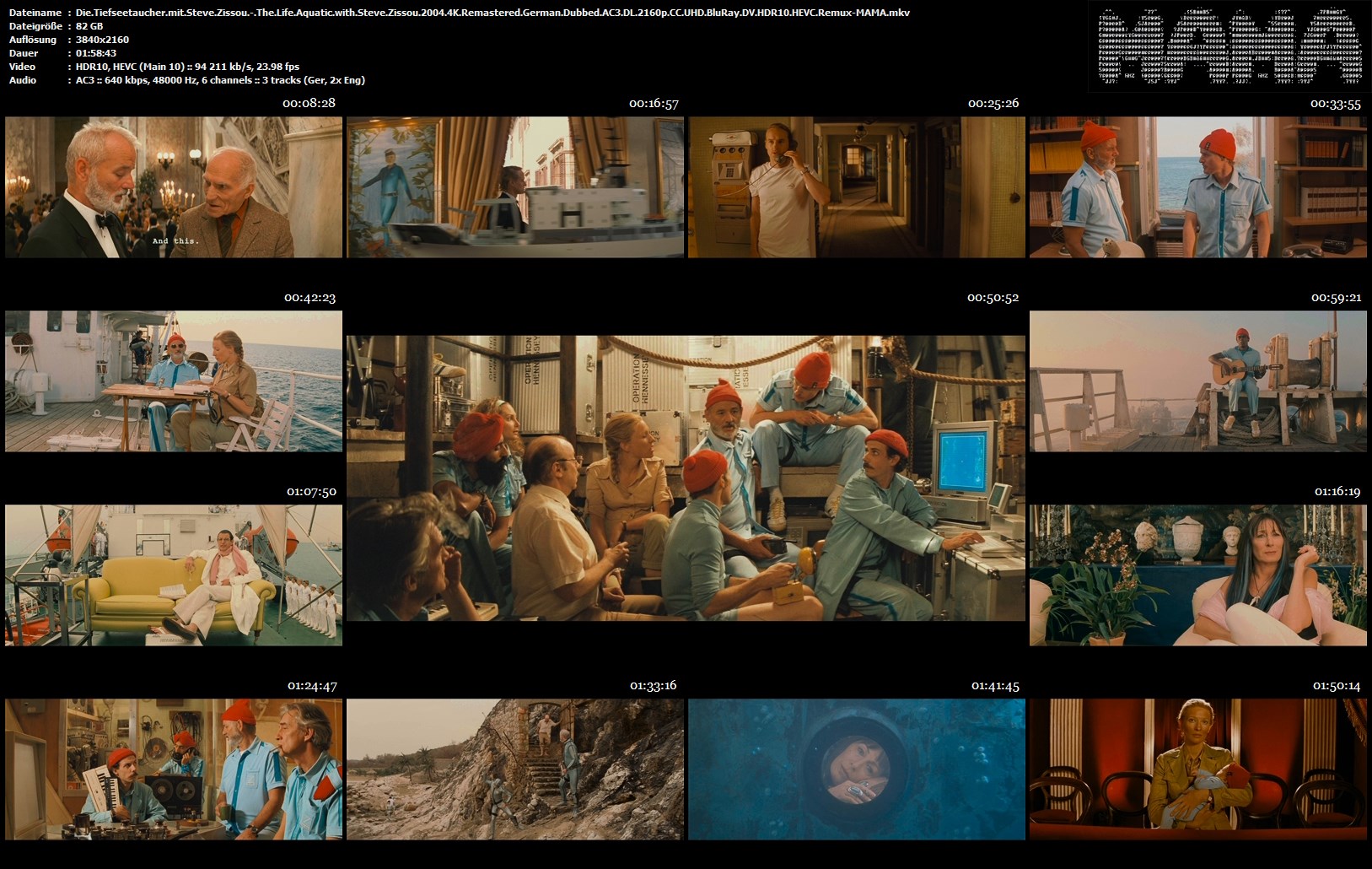1372x869 pixels.
Task: Click the wall phone scene thumbnail at 00:25:26
Action: pos(857,187)
